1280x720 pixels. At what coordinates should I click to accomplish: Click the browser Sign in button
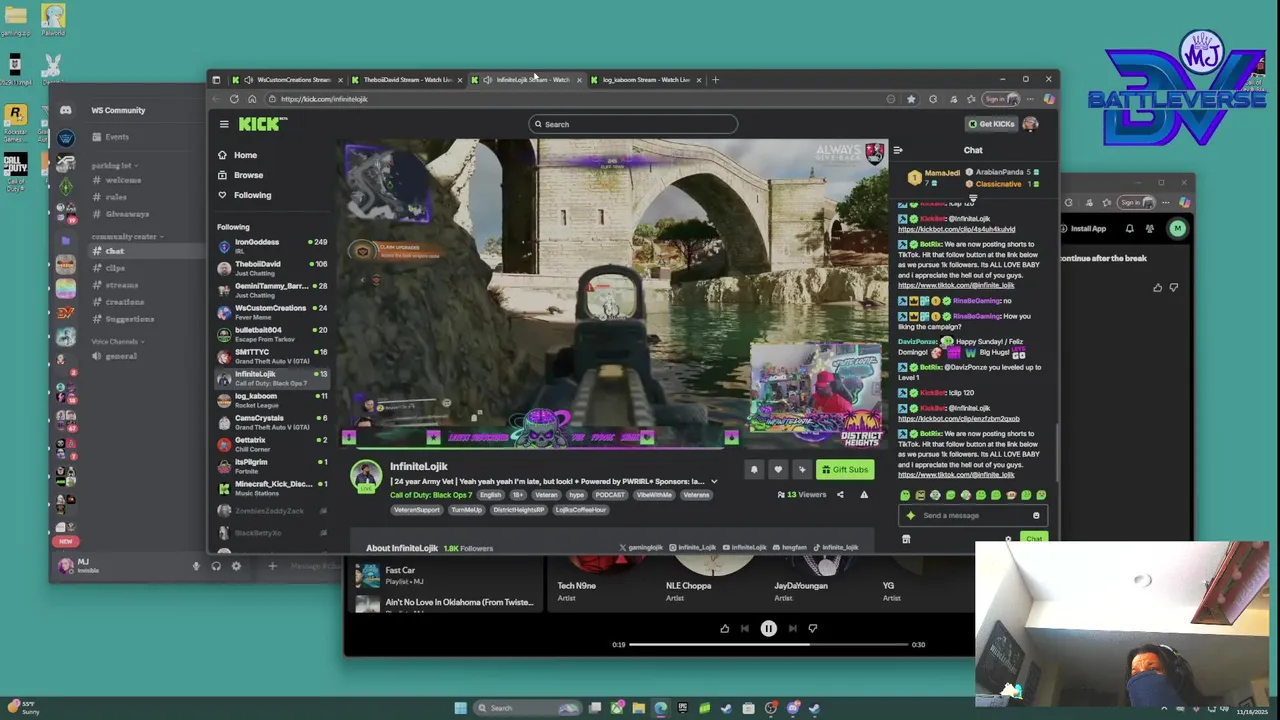(1000, 99)
